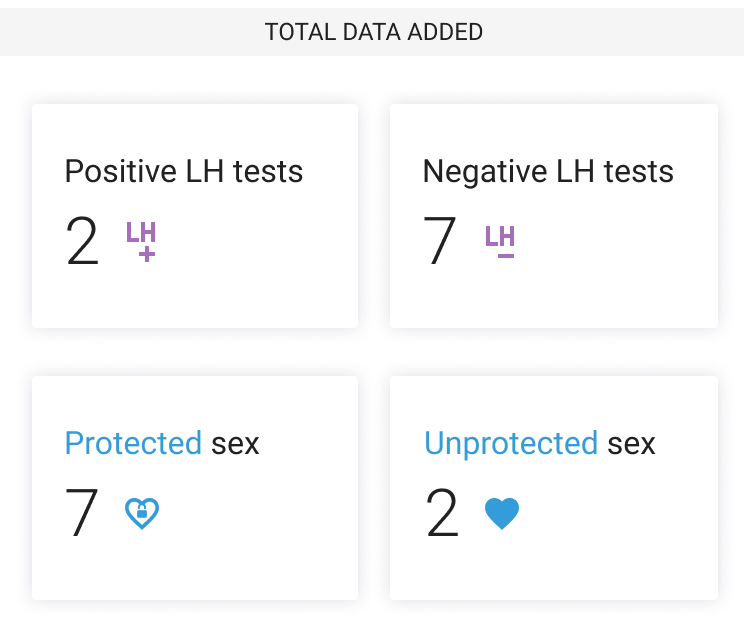Click the blue Unprotected link text
744x624 pixels.
[x=511, y=445]
